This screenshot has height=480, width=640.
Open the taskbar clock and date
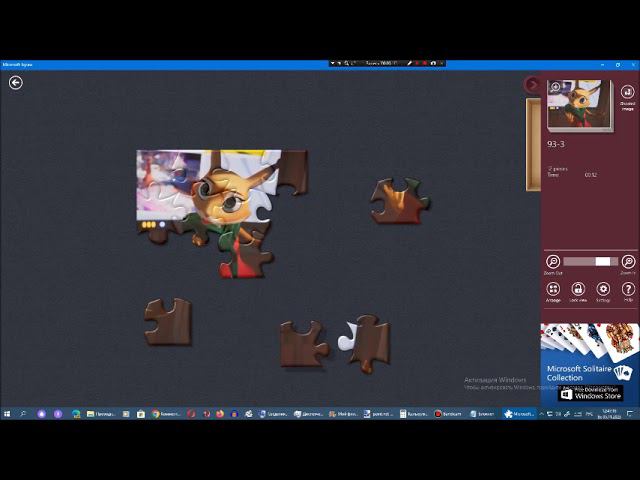tap(609, 414)
